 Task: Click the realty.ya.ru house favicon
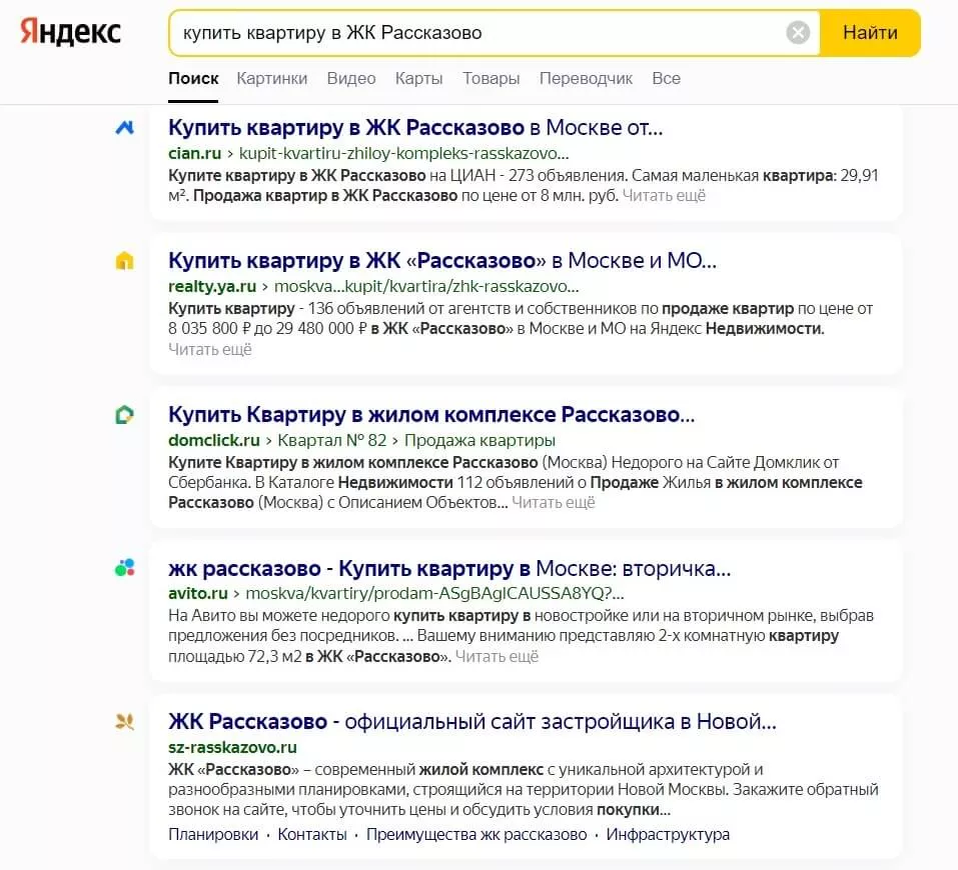click(125, 261)
